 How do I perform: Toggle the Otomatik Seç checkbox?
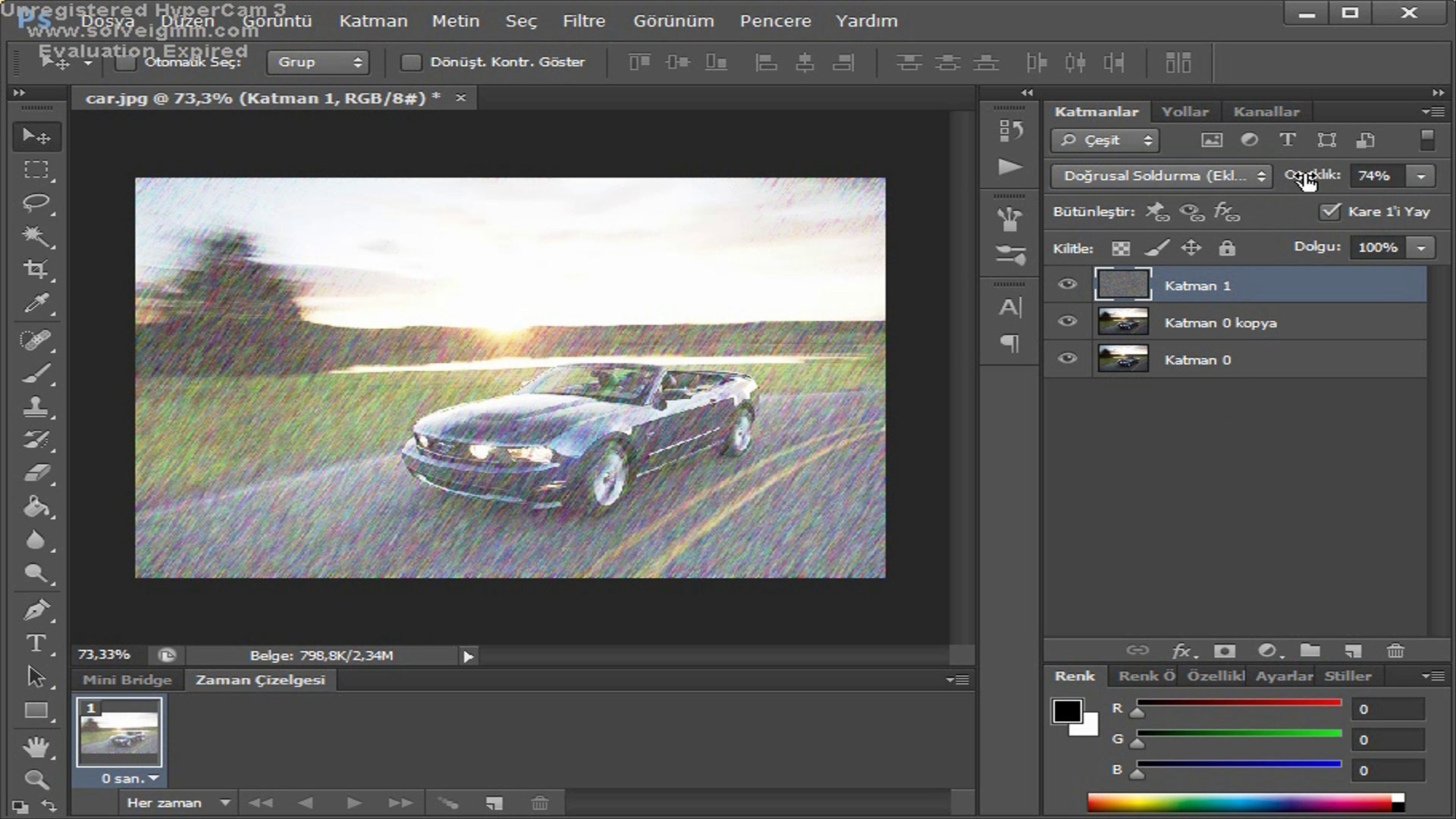126,62
